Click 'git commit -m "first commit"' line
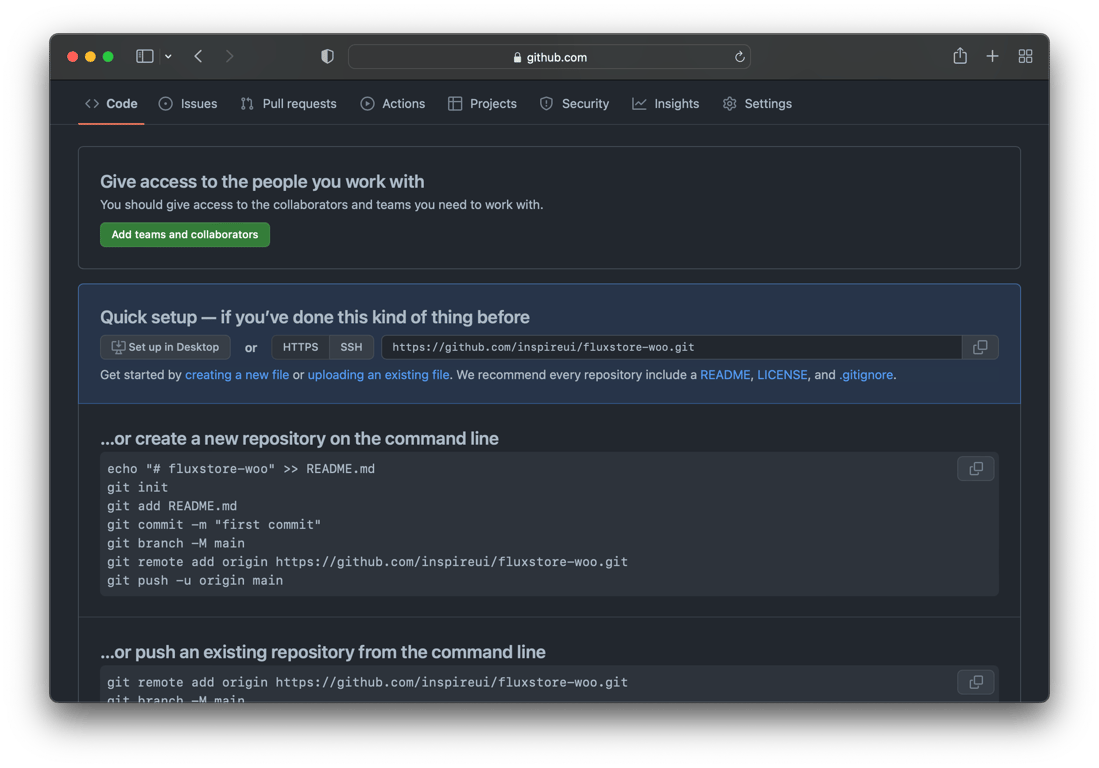This screenshot has height=768, width=1099. click(x=214, y=524)
